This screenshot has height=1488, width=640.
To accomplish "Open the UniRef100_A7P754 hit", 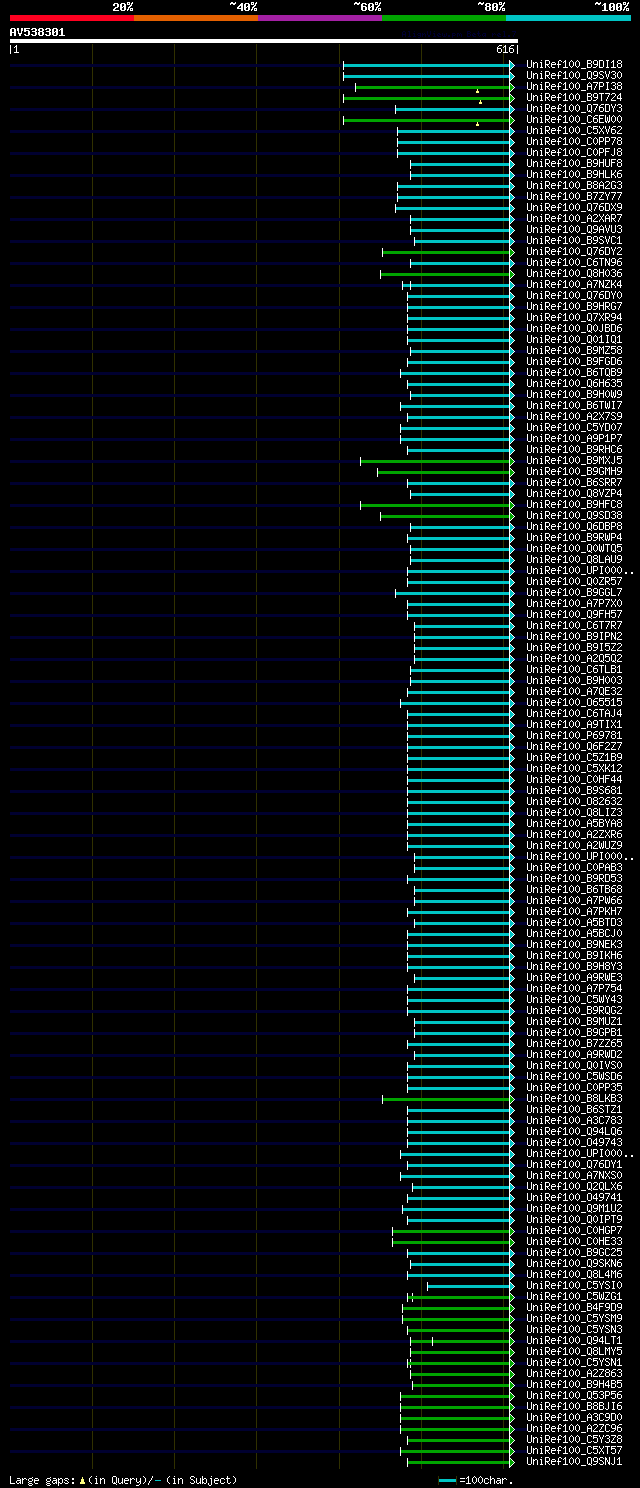I will pos(574,988).
